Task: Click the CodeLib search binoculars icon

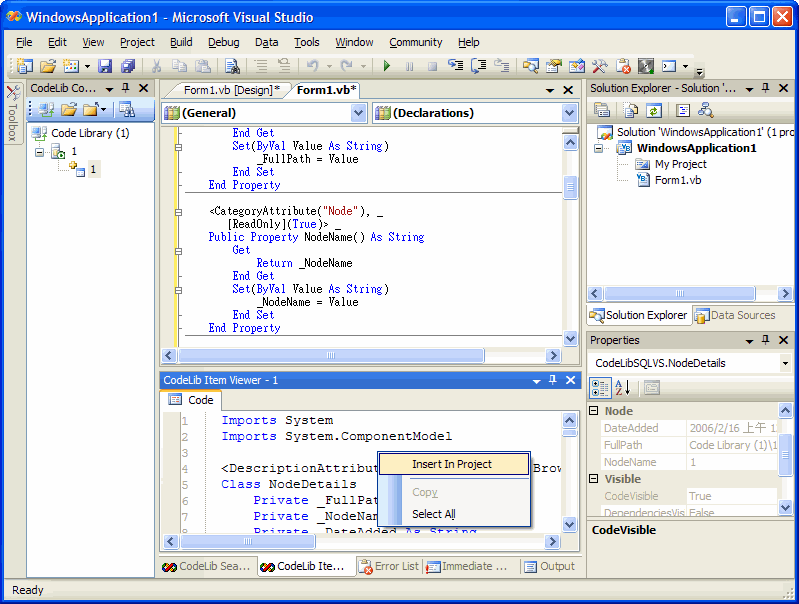Action: (x=127, y=109)
